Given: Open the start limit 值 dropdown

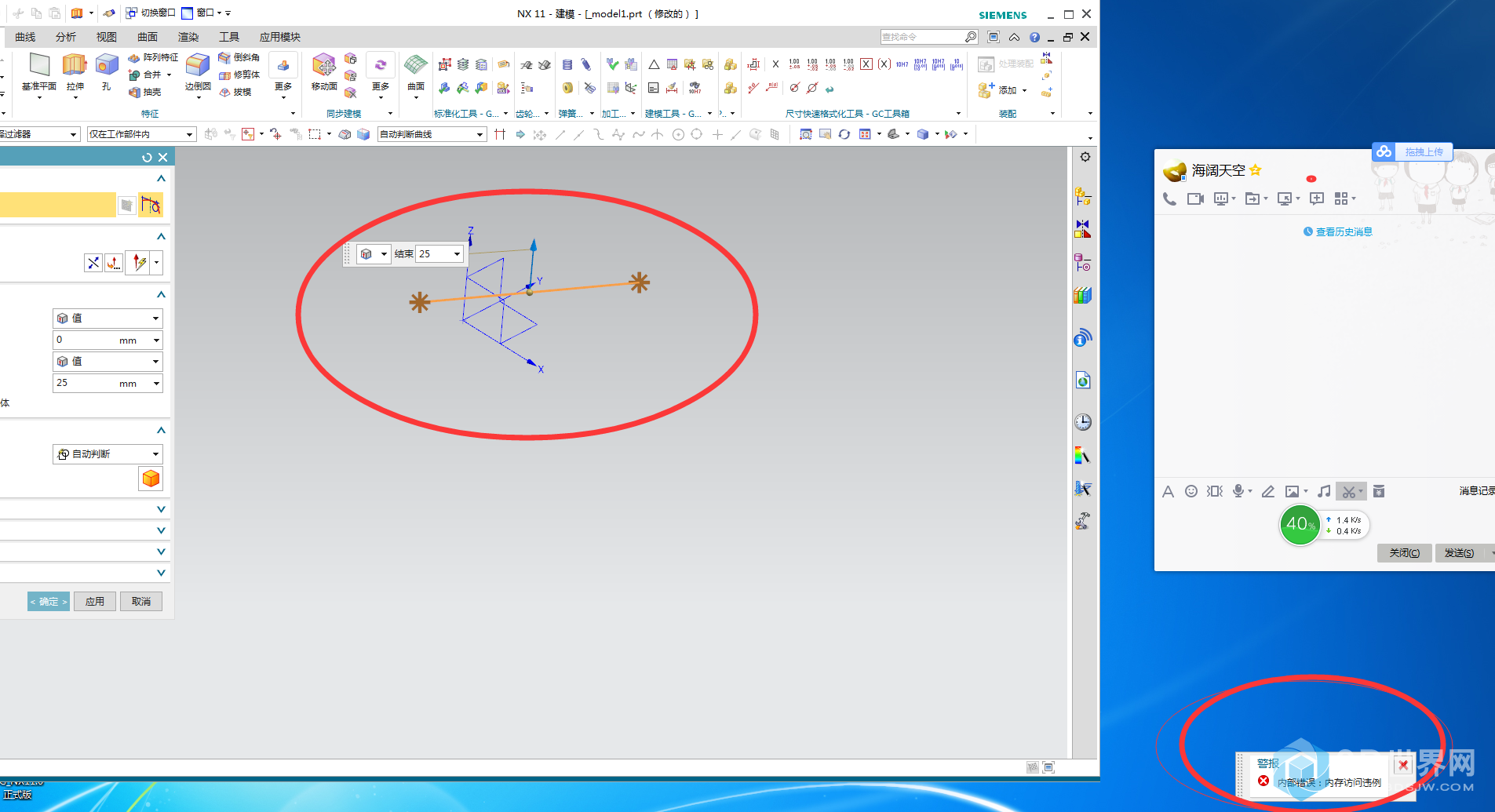Looking at the screenshot, I should pos(108,319).
